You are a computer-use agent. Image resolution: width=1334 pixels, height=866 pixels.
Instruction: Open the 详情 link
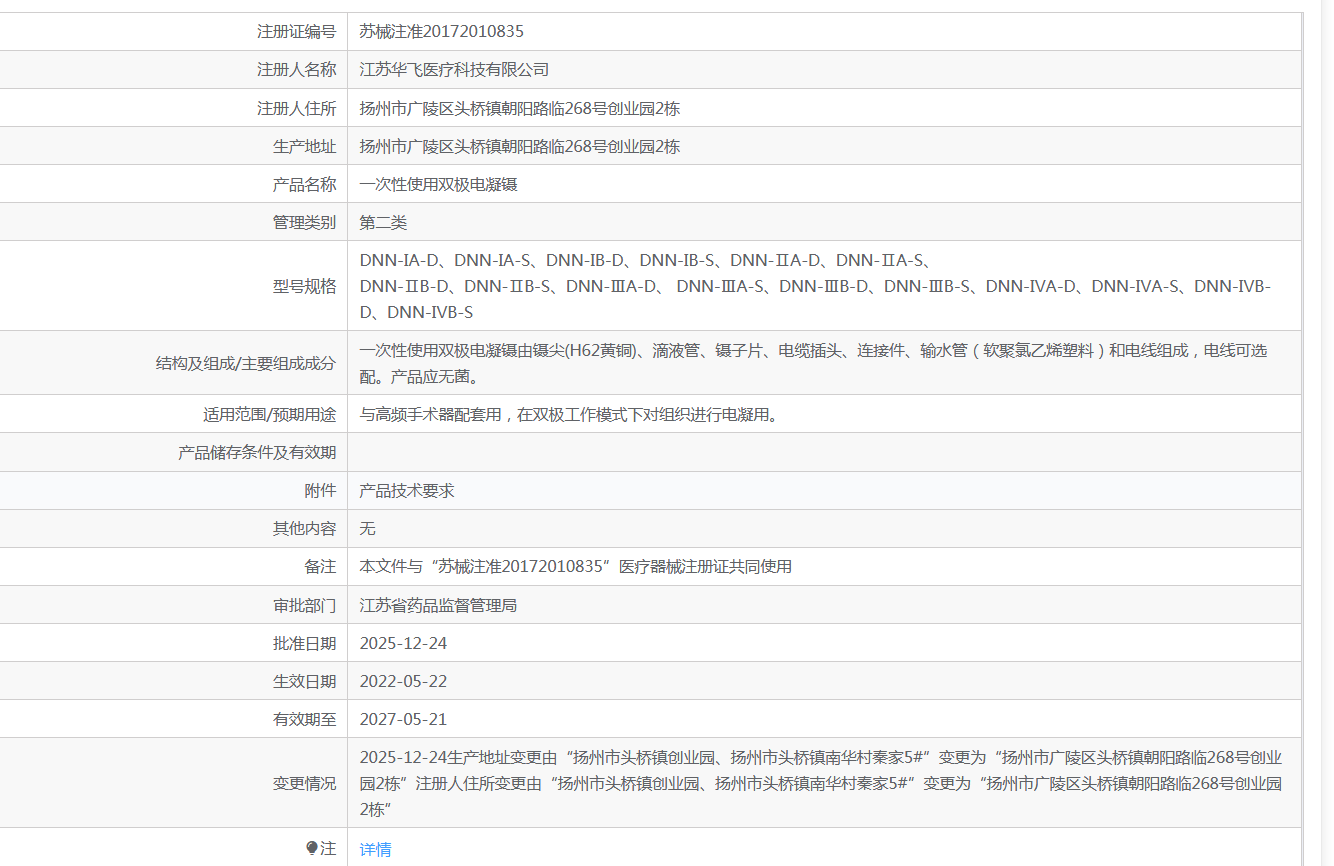(375, 849)
